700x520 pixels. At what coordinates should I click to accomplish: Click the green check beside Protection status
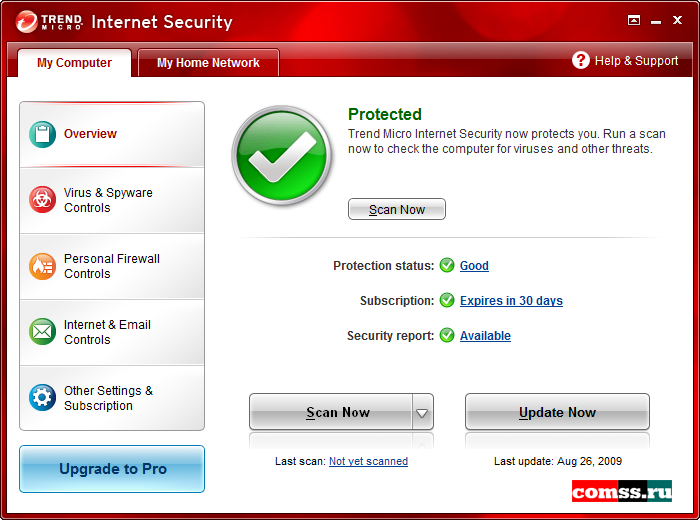coord(447,266)
